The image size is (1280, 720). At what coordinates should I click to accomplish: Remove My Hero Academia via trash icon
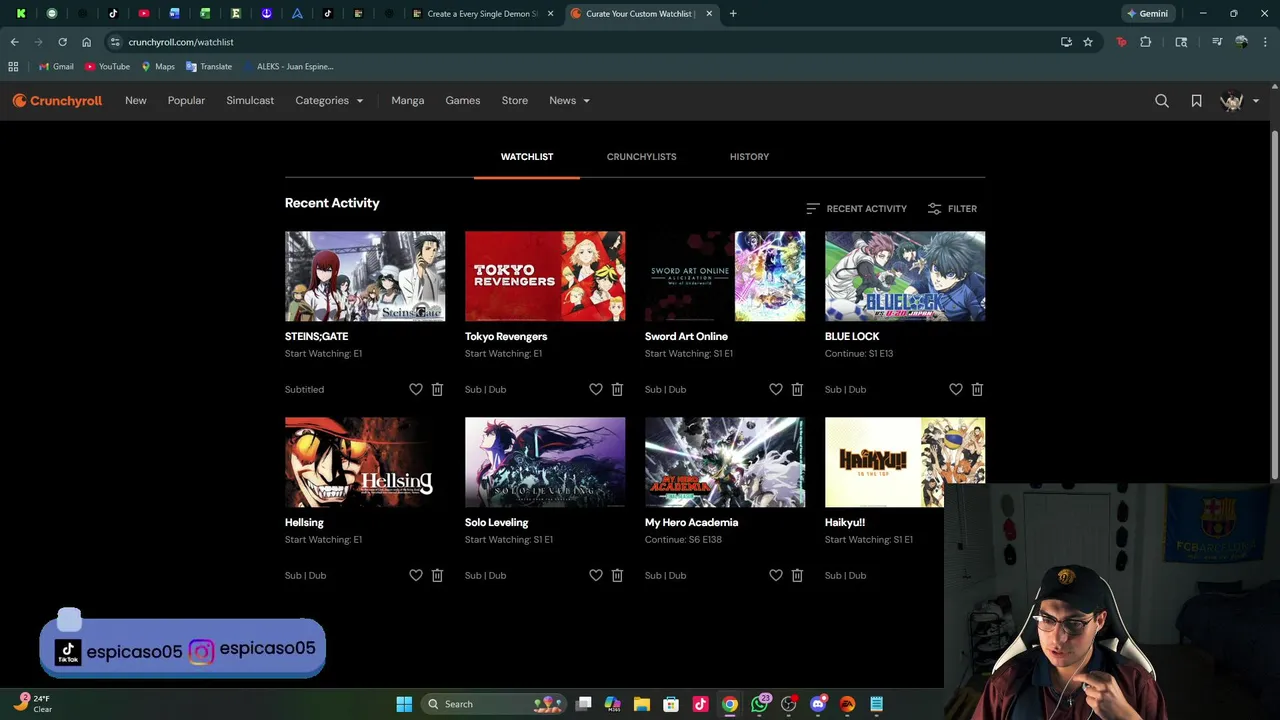click(x=797, y=575)
